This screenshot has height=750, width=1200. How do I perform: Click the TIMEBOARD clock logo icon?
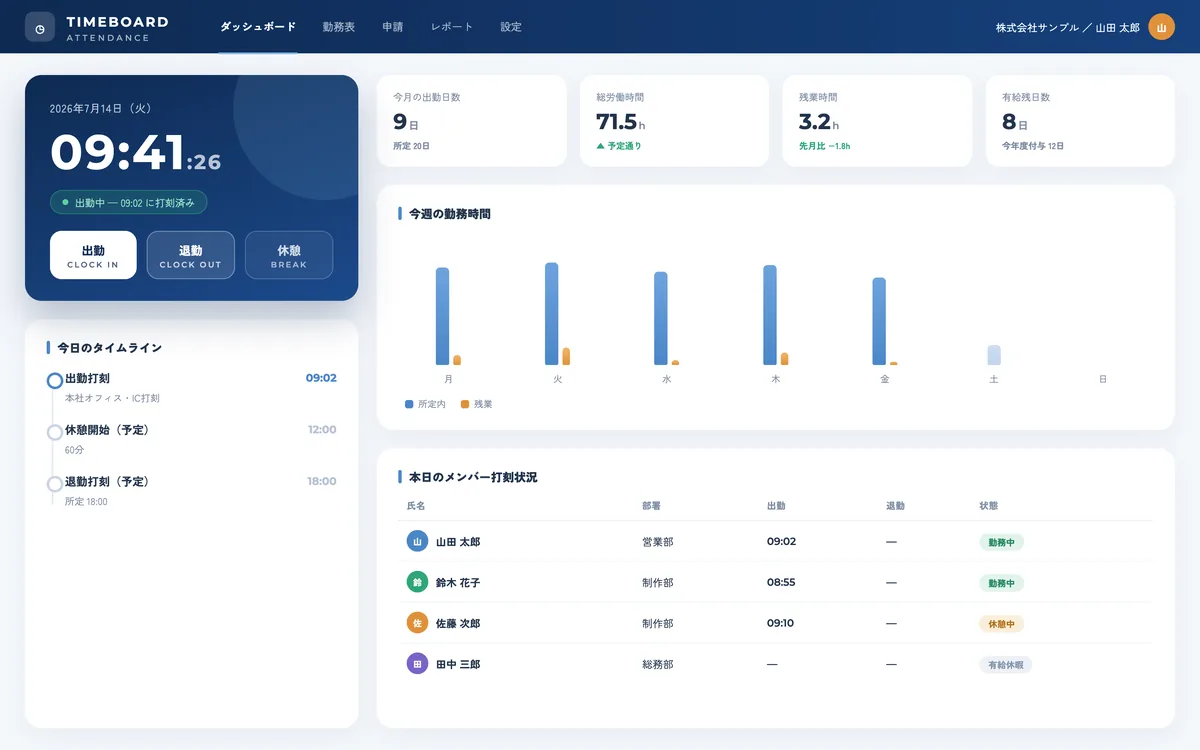[40, 27]
